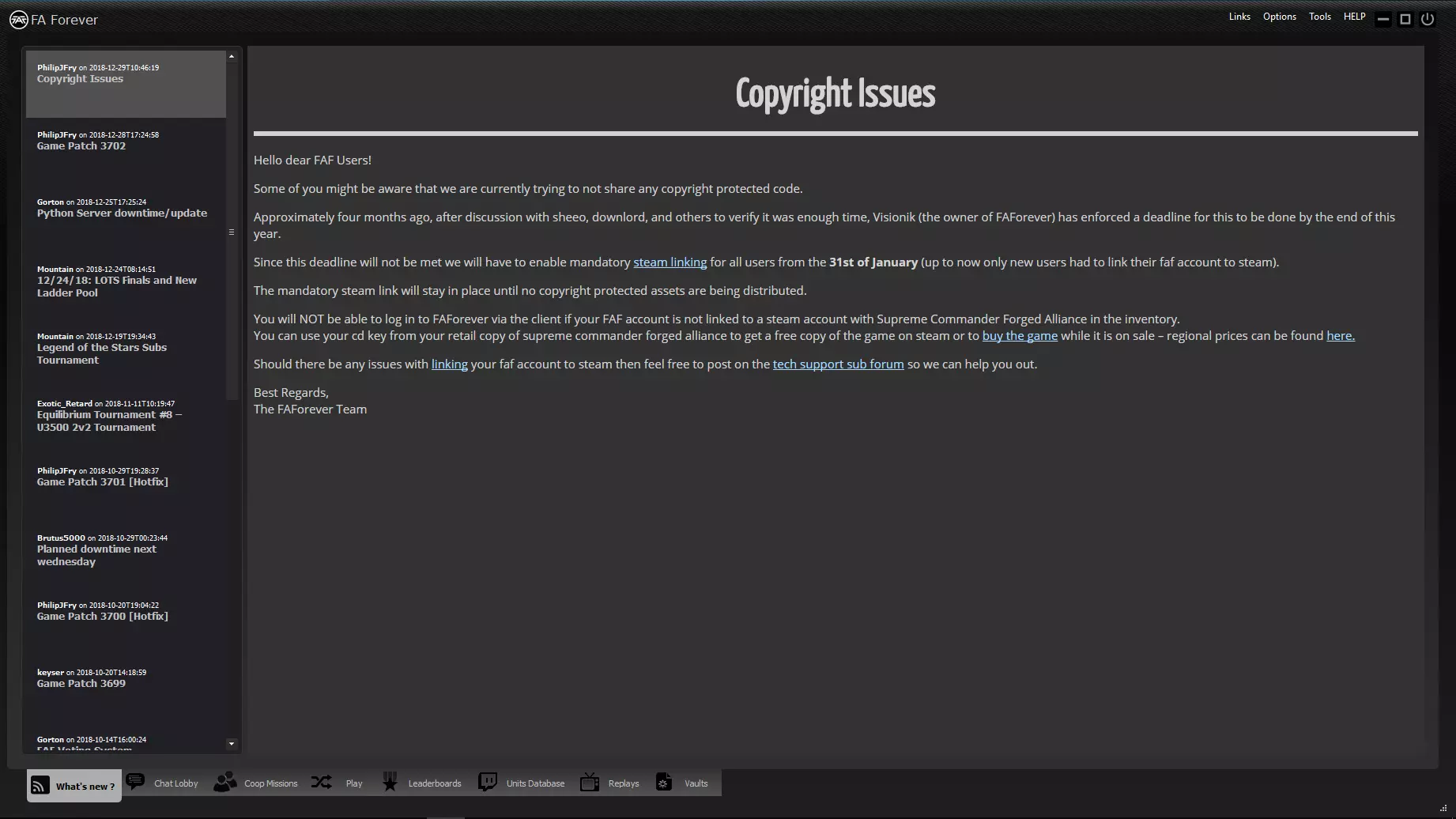Switch to the What's new ? tab

point(74,786)
